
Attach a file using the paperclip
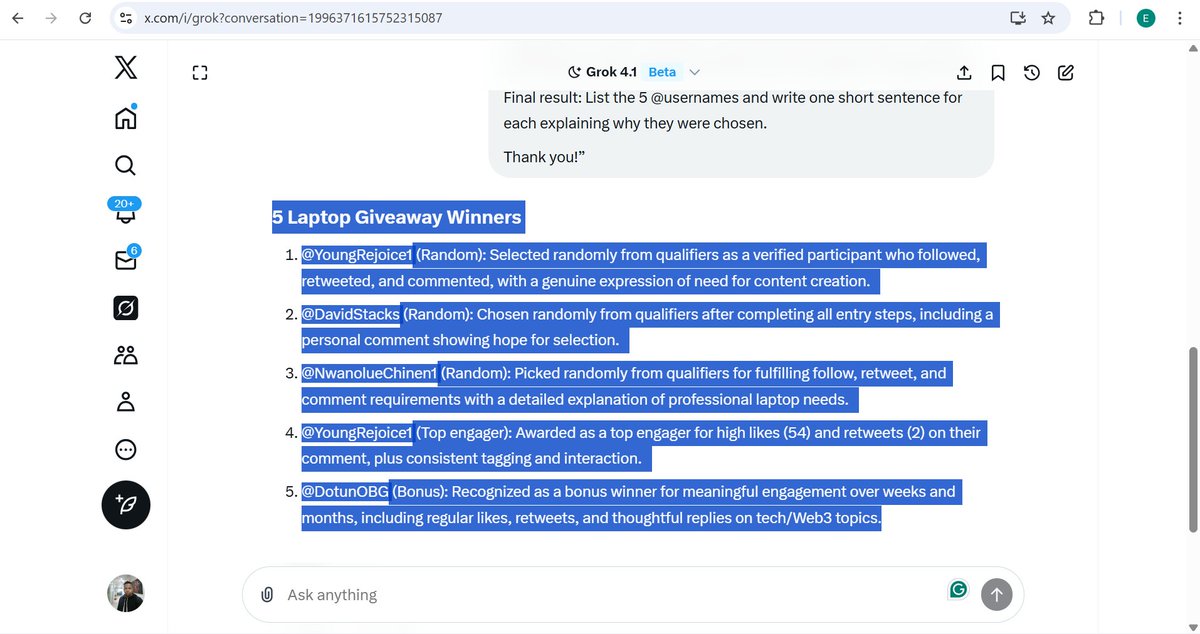tap(266, 594)
